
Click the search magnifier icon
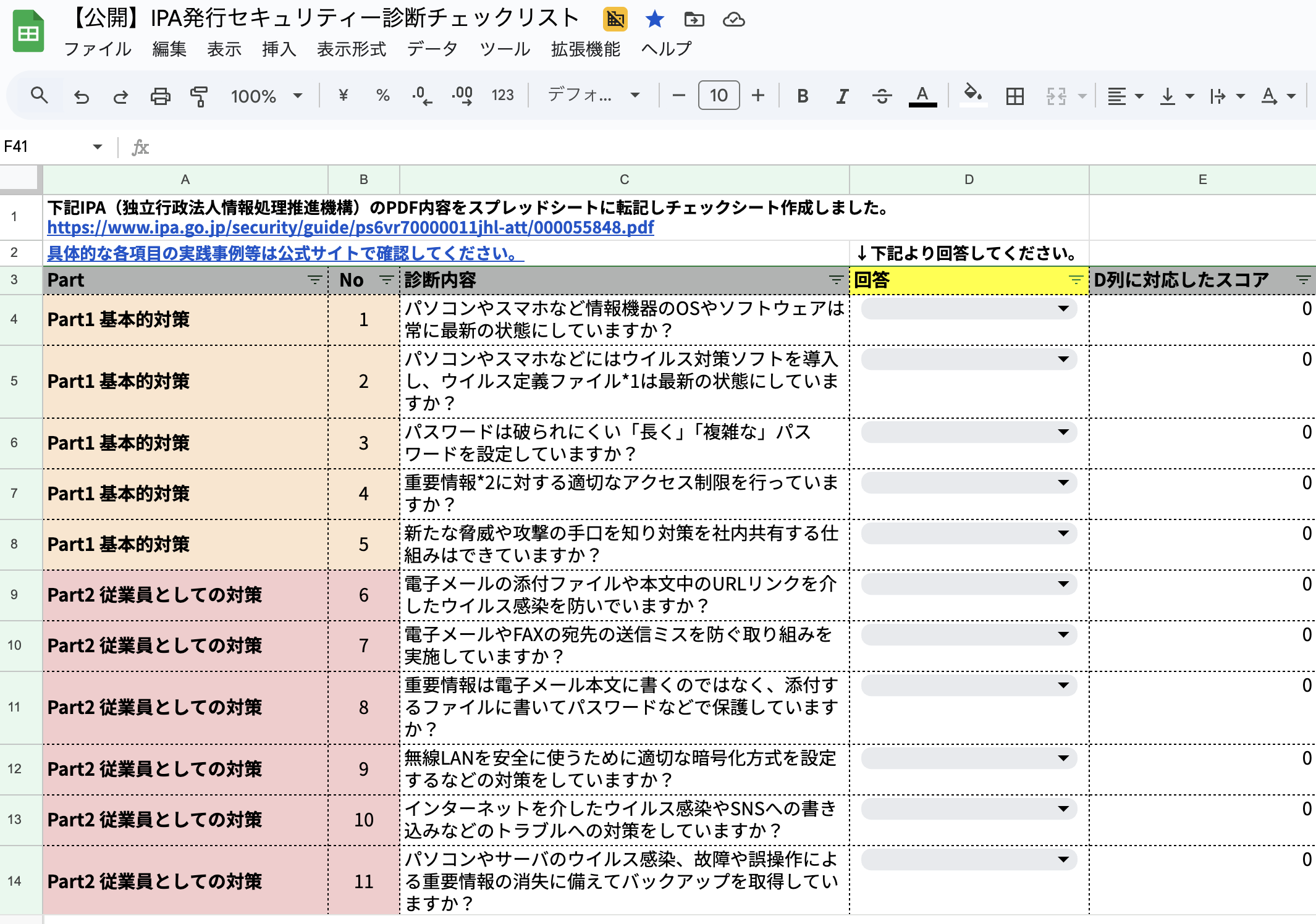39,95
